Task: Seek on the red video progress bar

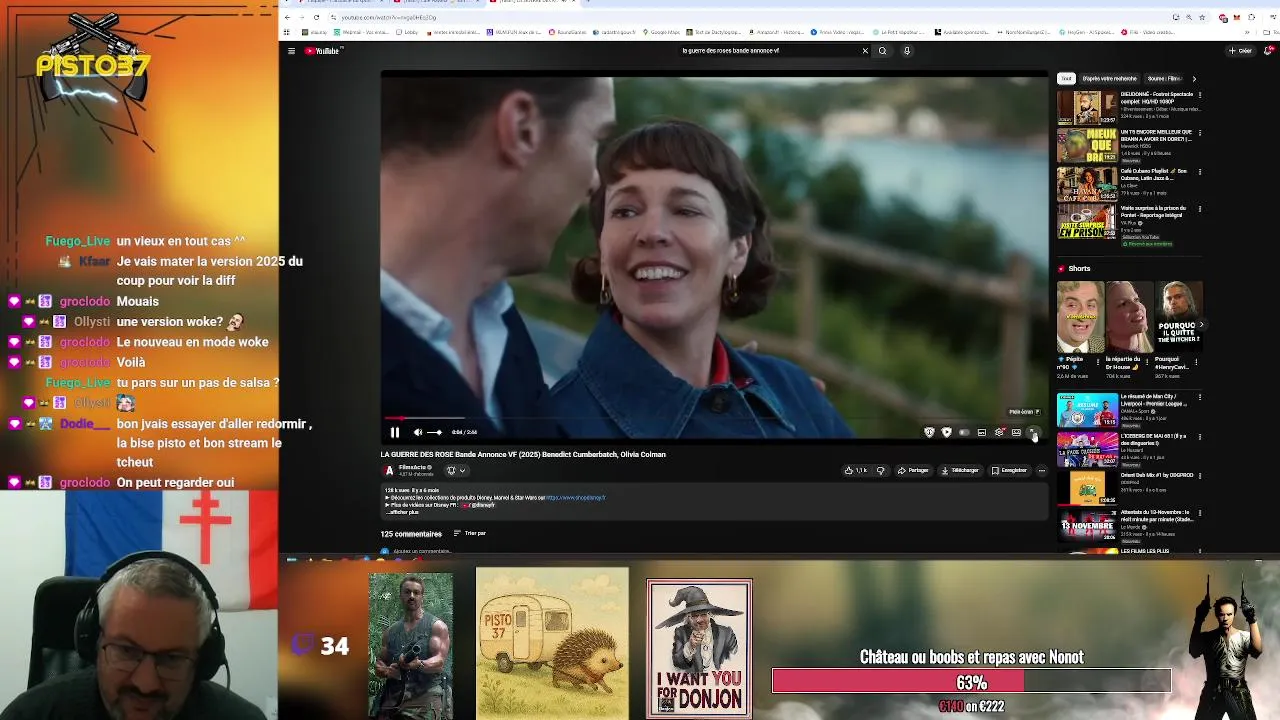Action: pyautogui.click(x=714, y=419)
